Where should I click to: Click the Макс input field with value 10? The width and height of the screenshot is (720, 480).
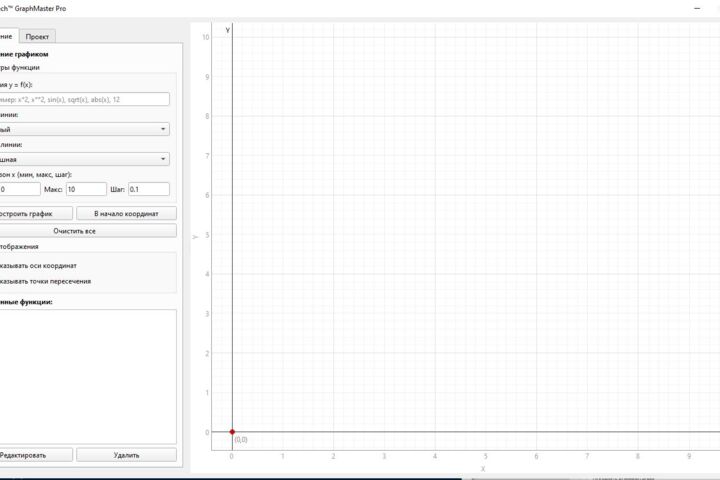tap(86, 189)
